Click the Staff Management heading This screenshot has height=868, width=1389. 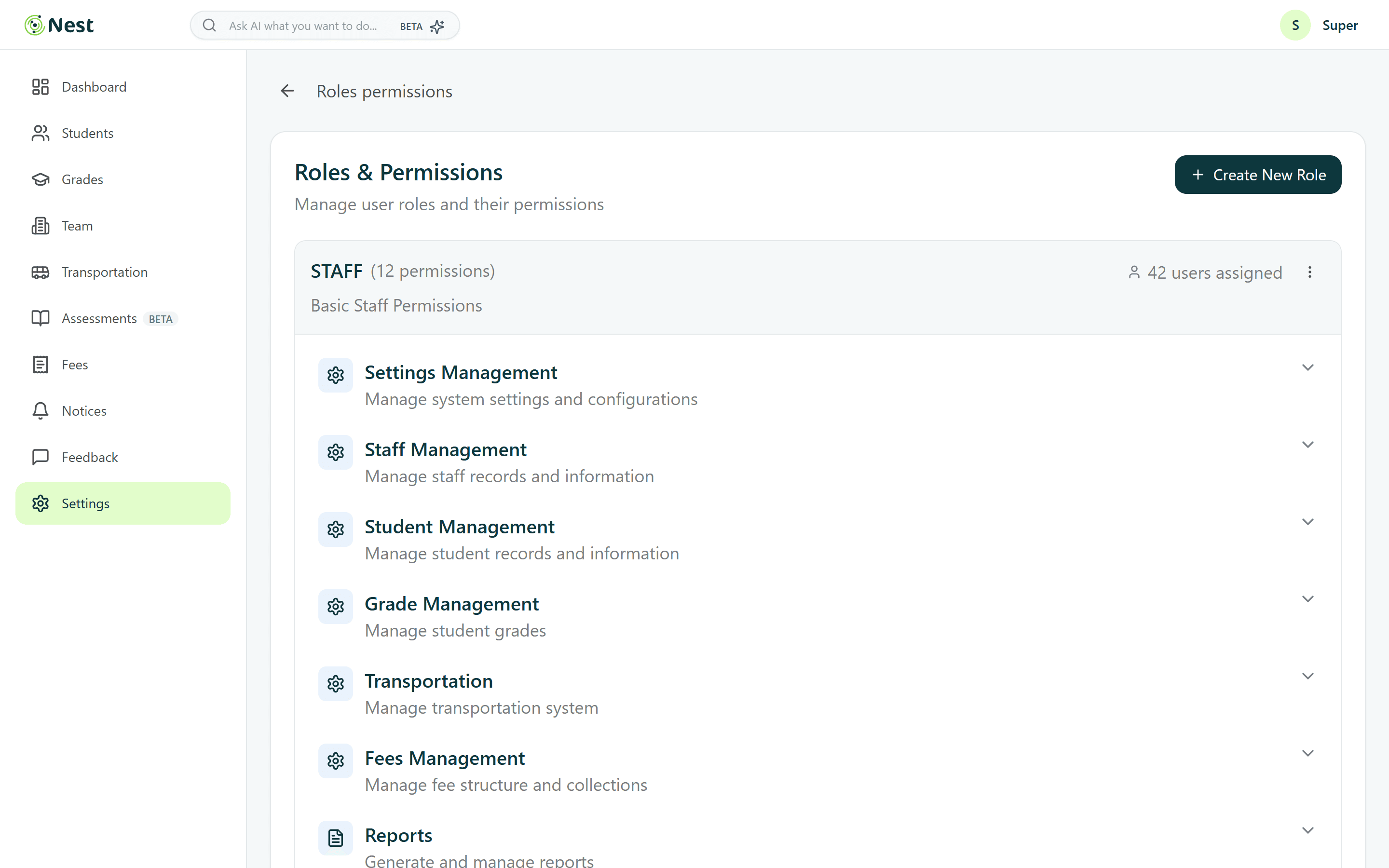(446, 449)
